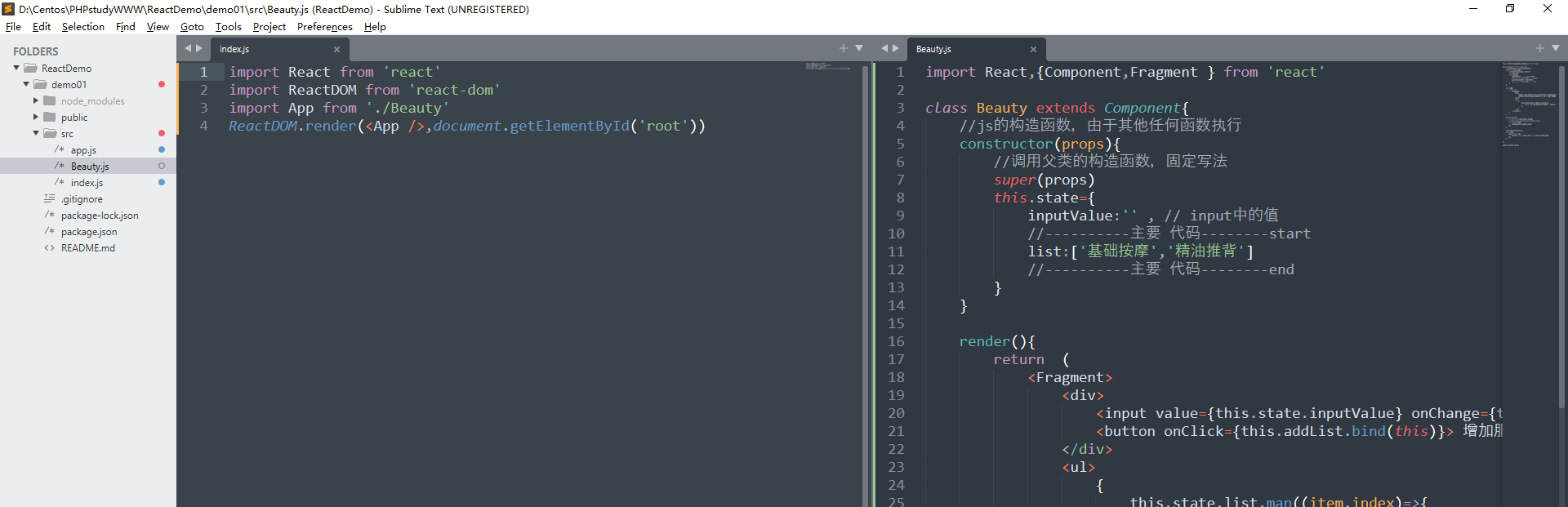This screenshot has width=1568, height=507.
Task: Add new tab in left pane
Action: click(844, 48)
